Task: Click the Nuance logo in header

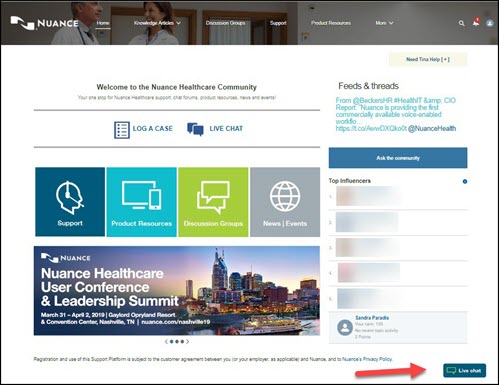Action: click(x=44, y=23)
